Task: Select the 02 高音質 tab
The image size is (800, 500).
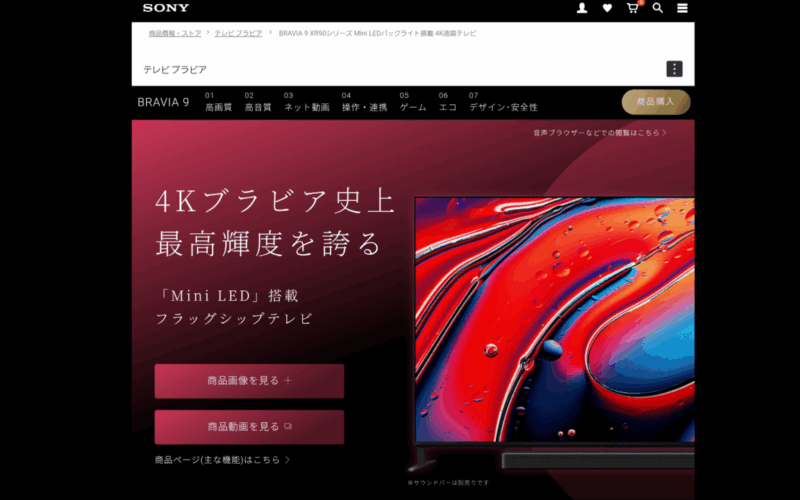Action: pos(258,102)
